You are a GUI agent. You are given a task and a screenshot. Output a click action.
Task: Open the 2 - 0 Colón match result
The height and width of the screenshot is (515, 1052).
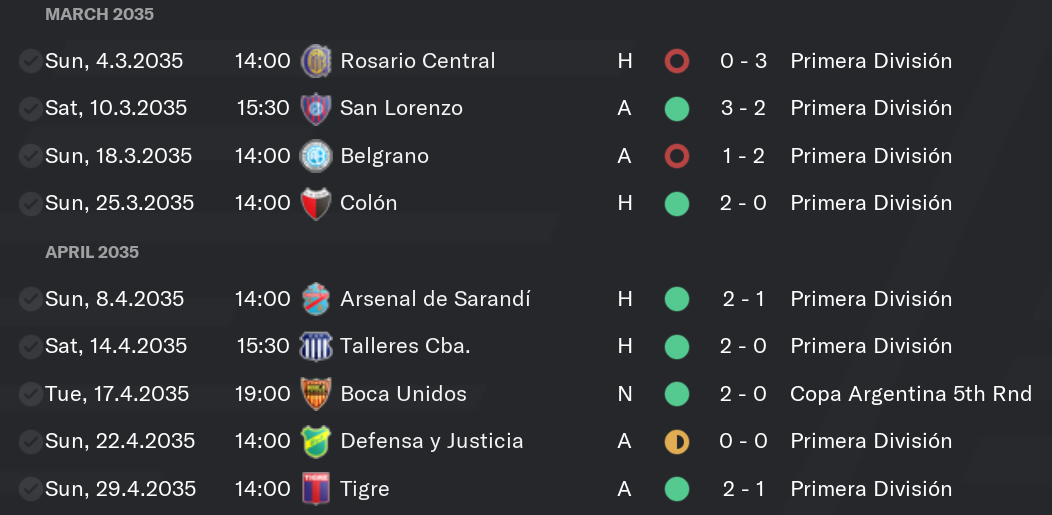click(743, 203)
